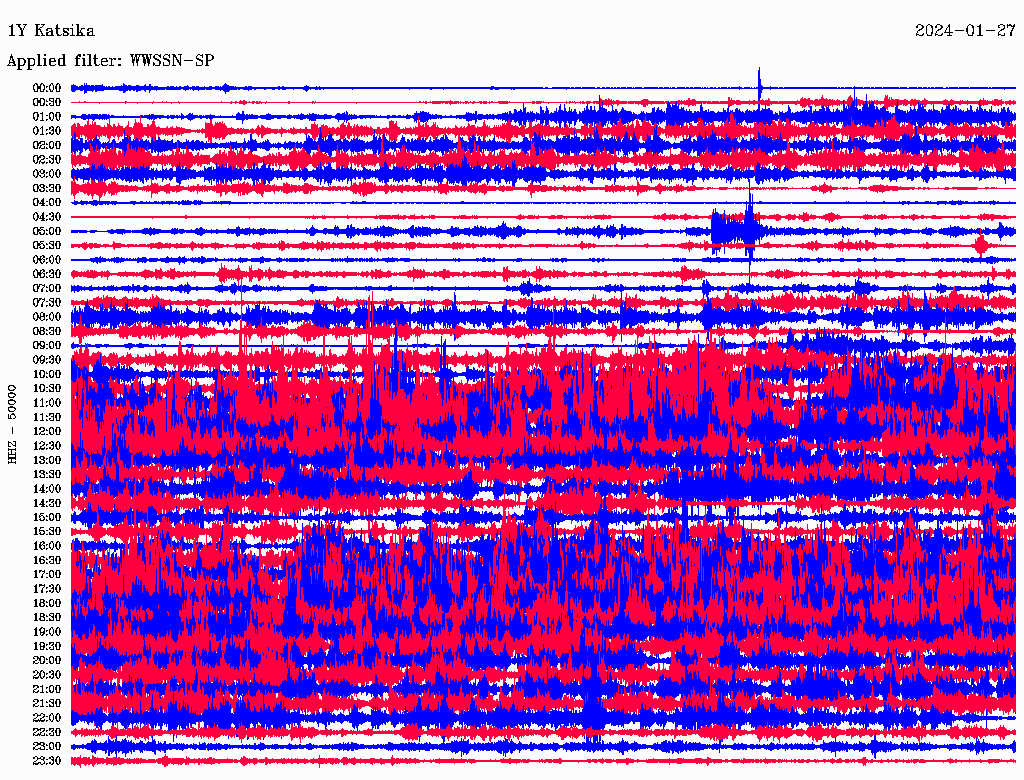1024x780 pixels.
Task: Select the 22:00 time label
Action: 47,718
